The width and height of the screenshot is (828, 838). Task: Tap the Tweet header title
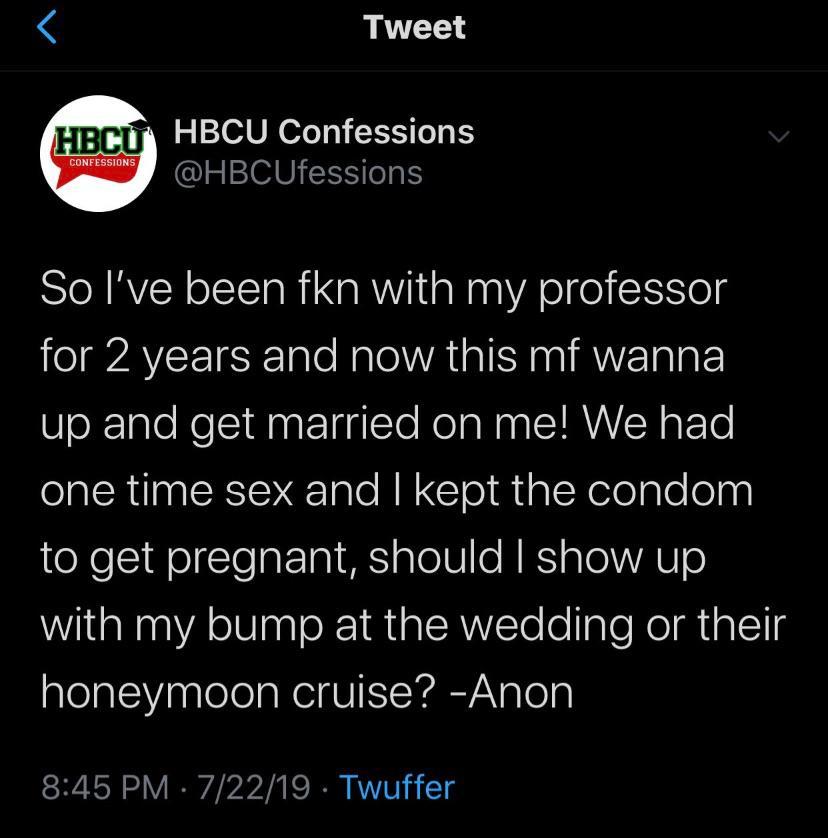tap(414, 27)
